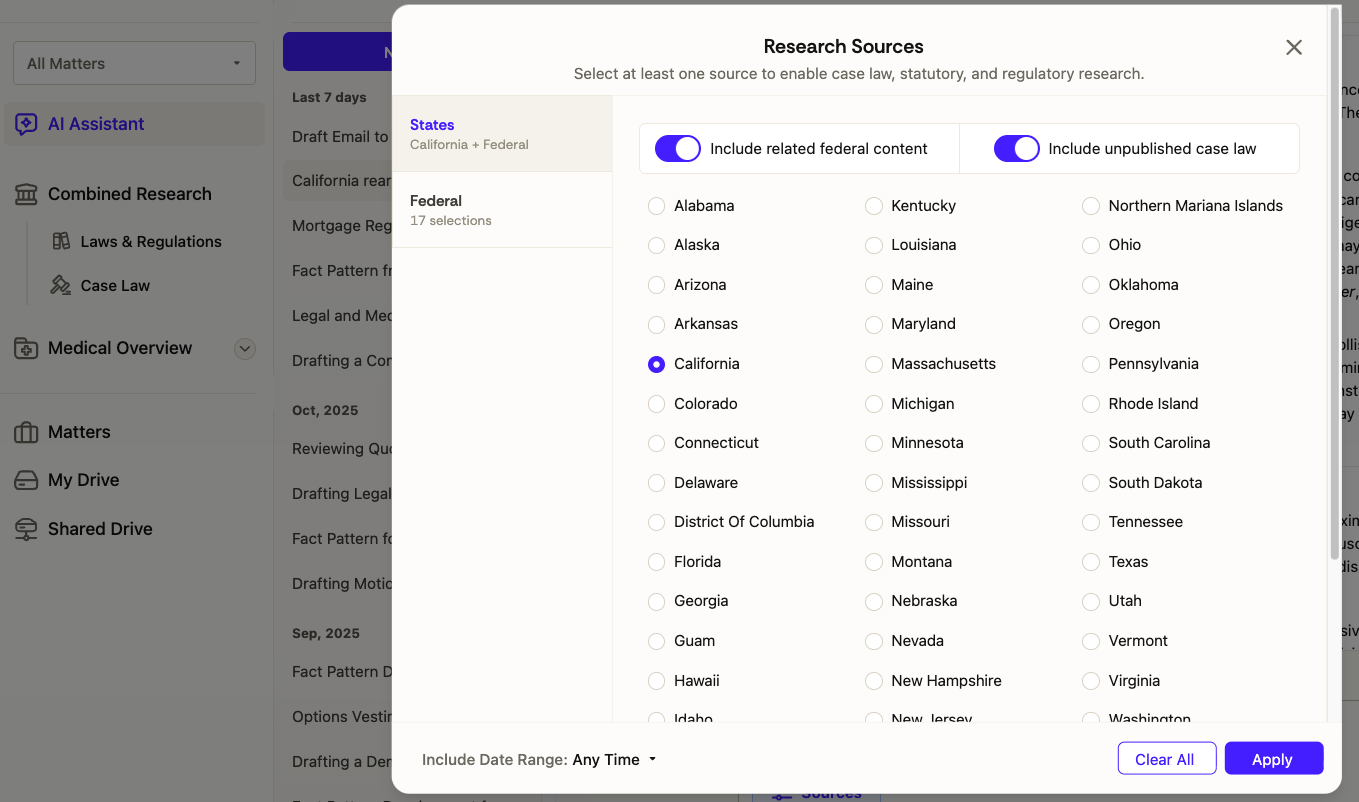This screenshot has width=1359, height=802.
Task: Disable Include related federal content toggle
Action: coord(677,149)
